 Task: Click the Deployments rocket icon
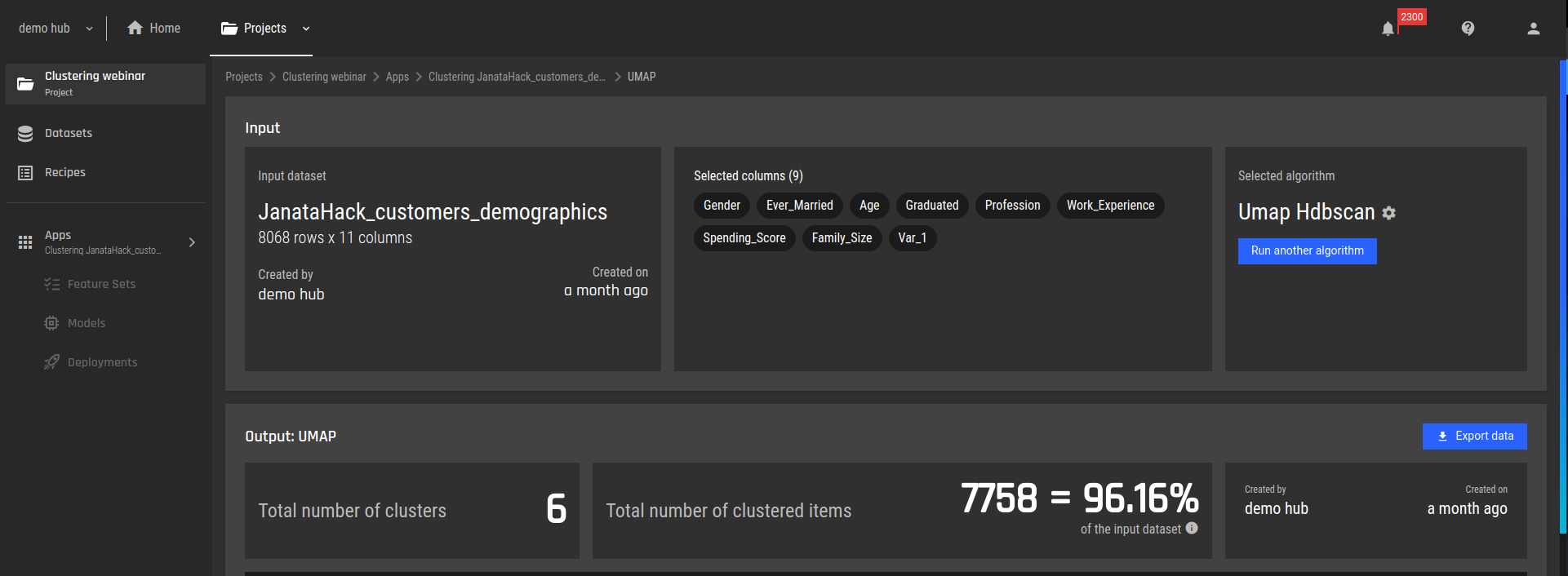tap(51, 362)
